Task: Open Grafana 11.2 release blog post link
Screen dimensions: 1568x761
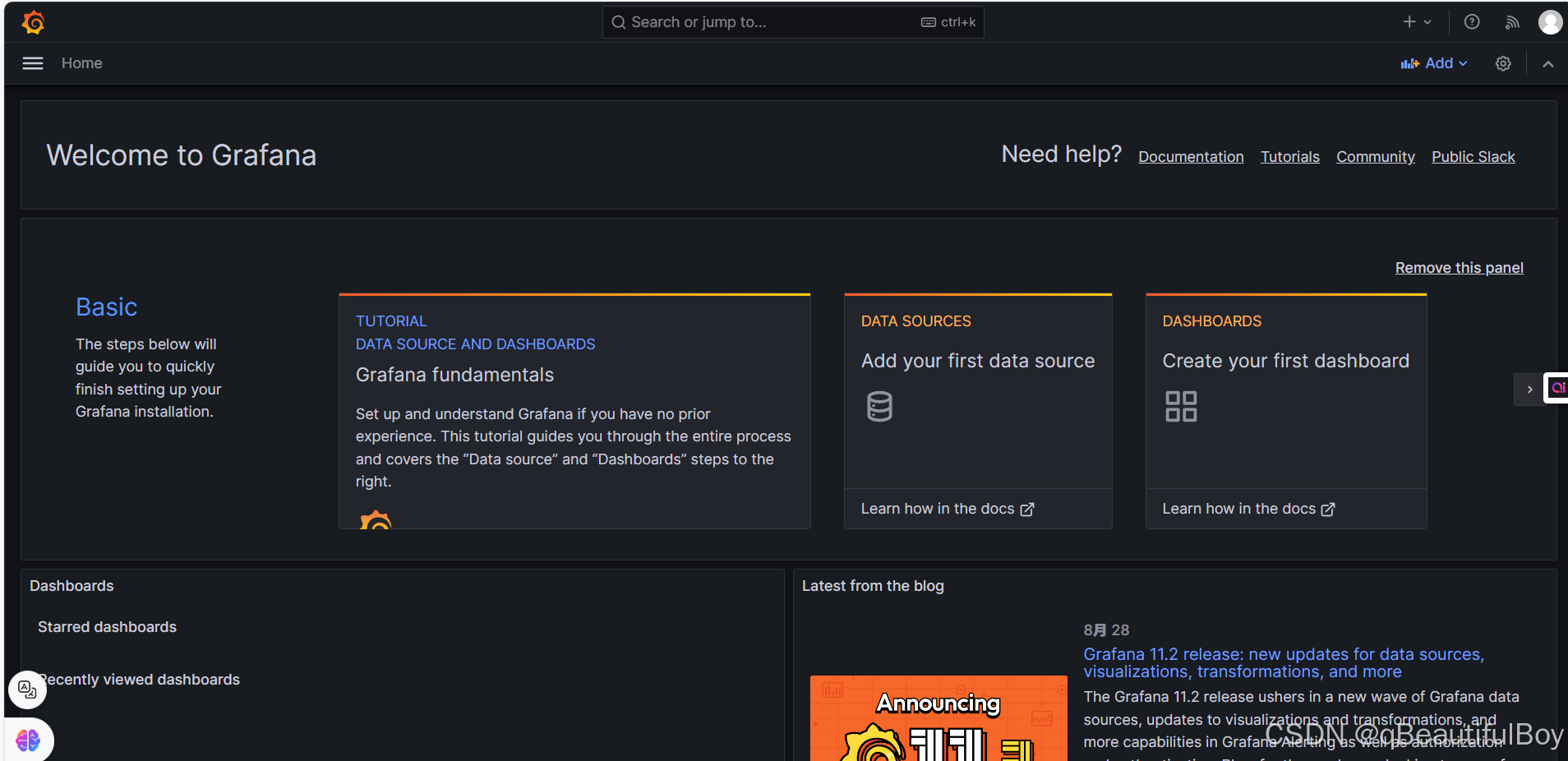Action: 1284,662
